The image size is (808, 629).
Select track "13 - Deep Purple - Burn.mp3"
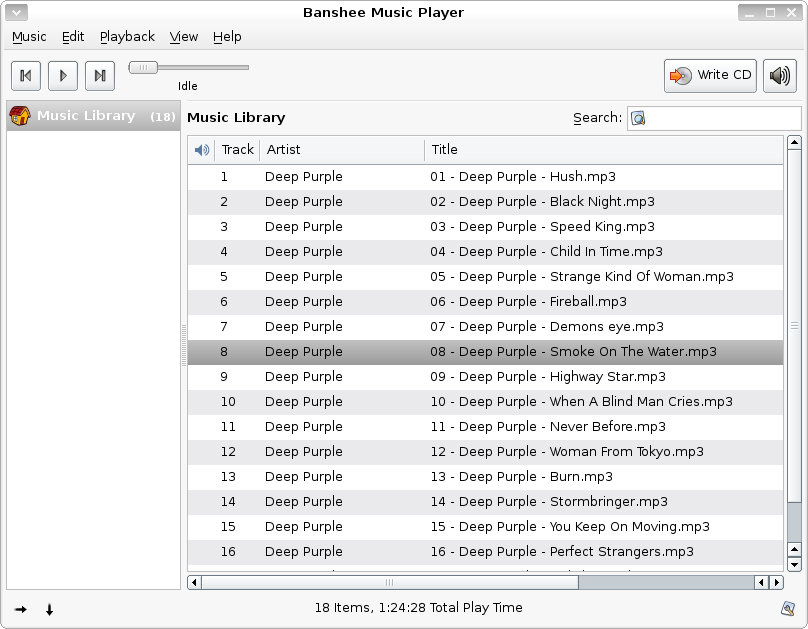click(485, 477)
